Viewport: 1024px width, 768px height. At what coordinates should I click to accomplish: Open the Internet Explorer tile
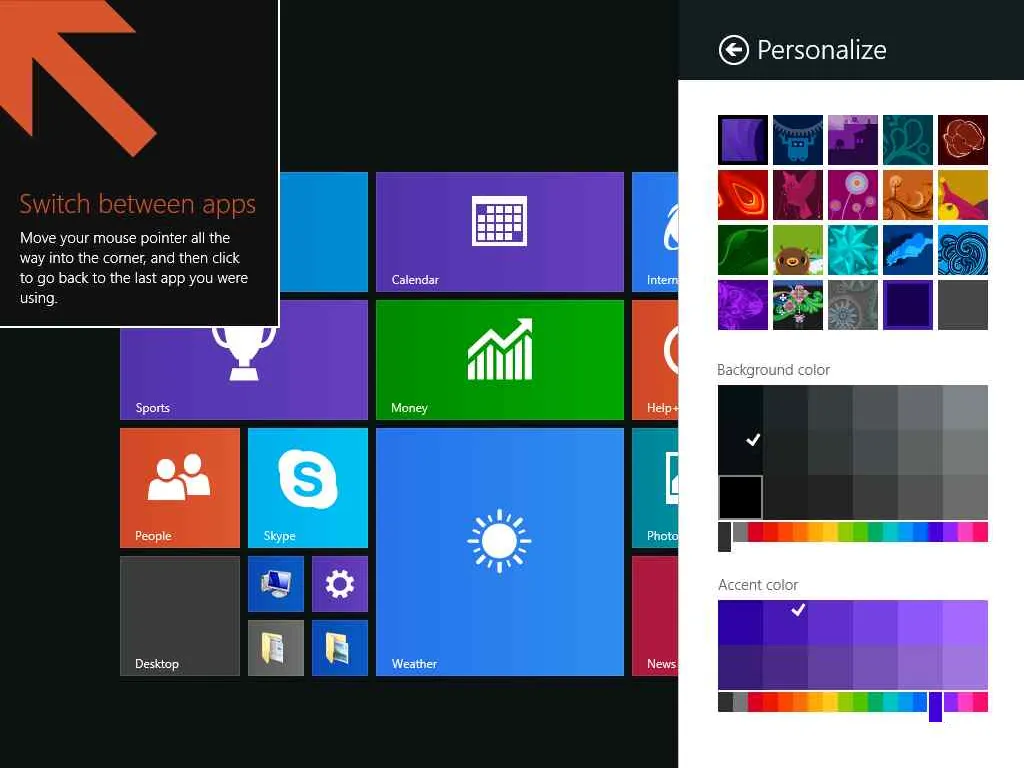655,232
